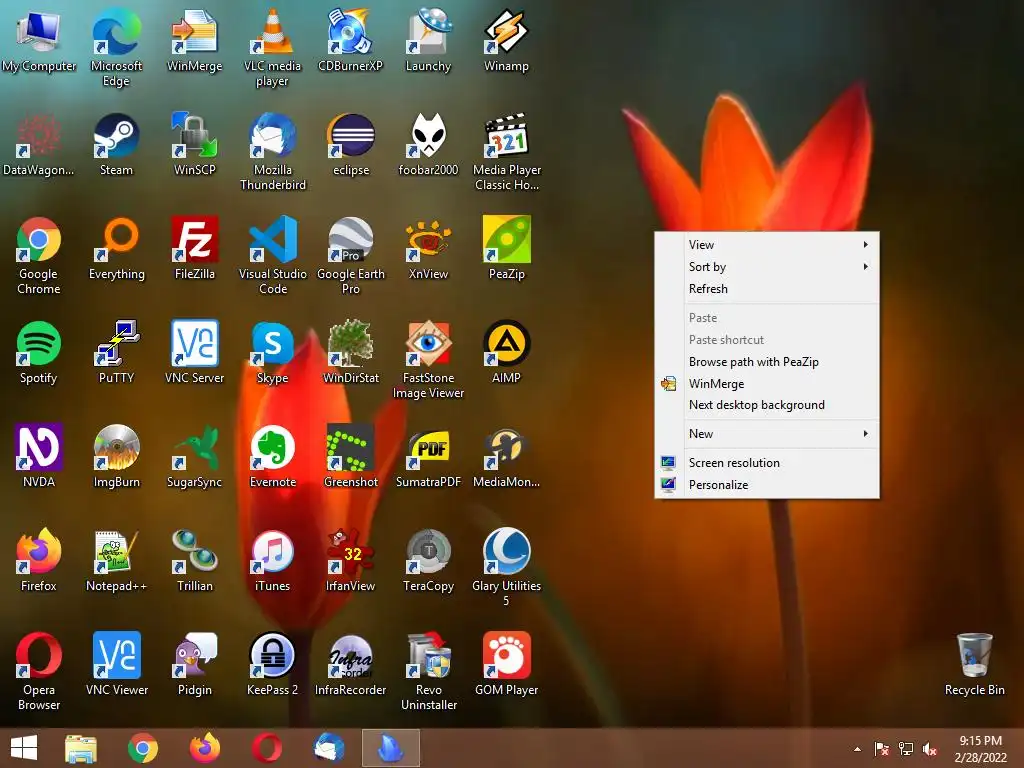The image size is (1024, 768).
Task: Open the Windows Start button
Action: pyautogui.click(x=24, y=748)
